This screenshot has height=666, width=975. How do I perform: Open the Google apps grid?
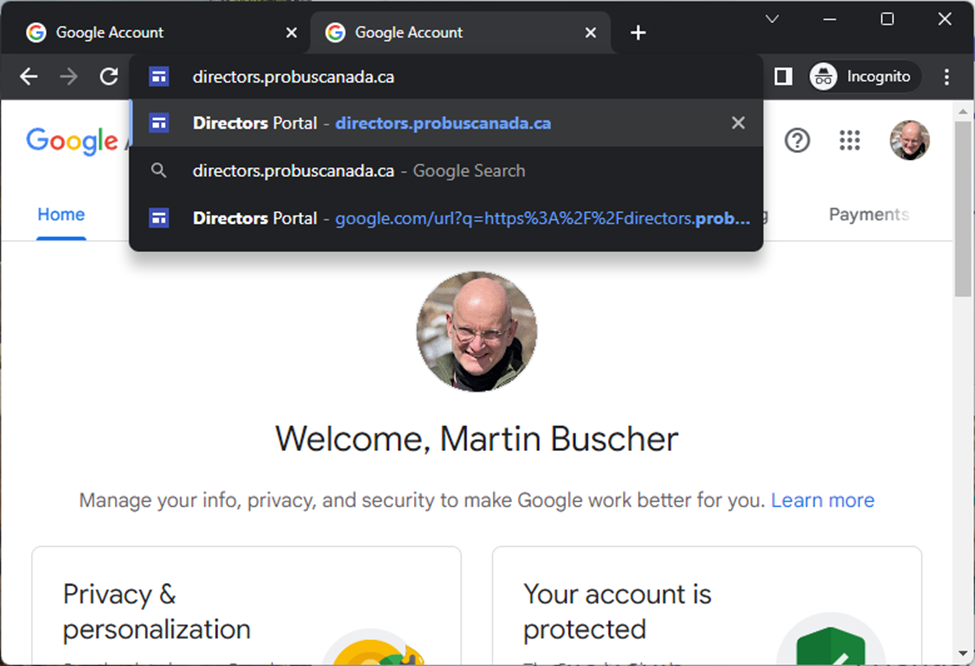click(849, 140)
